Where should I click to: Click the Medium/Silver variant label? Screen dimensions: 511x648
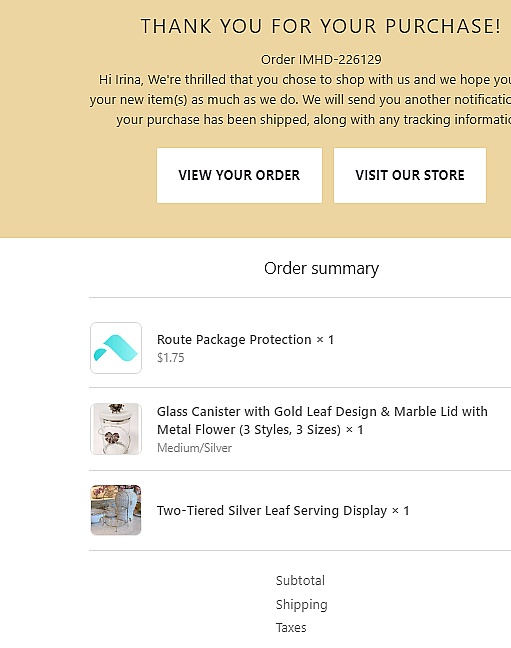194,448
